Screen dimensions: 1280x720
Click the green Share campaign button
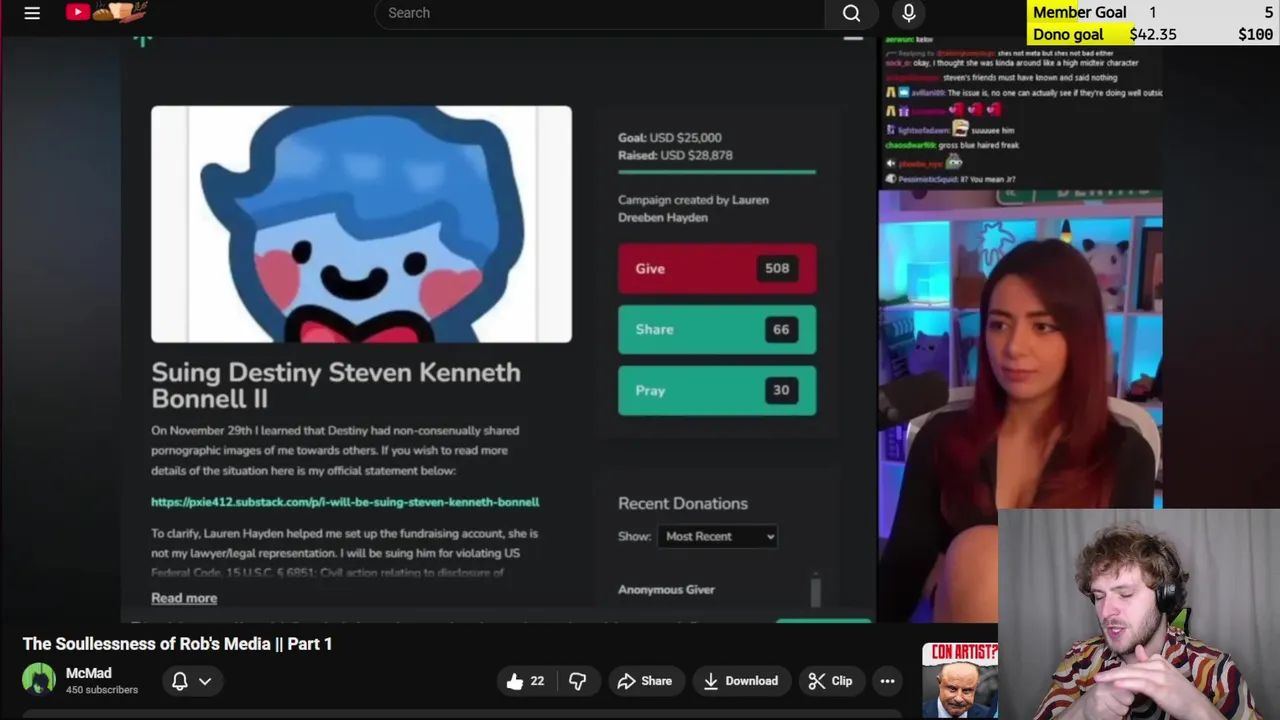pyautogui.click(x=717, y=329)
